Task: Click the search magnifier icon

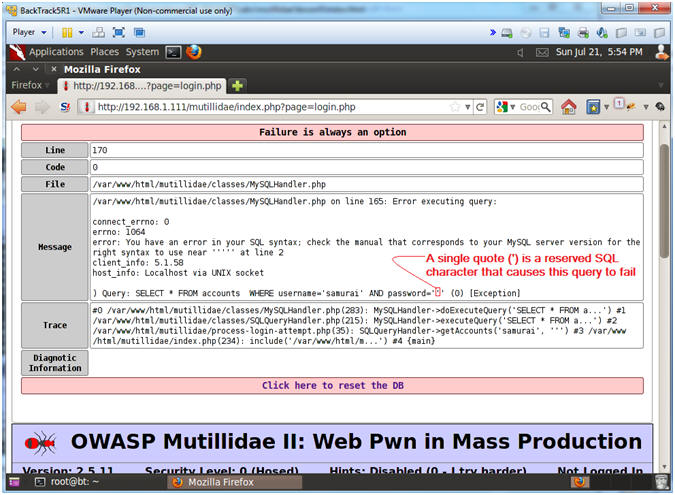Action: click(545, 107)
